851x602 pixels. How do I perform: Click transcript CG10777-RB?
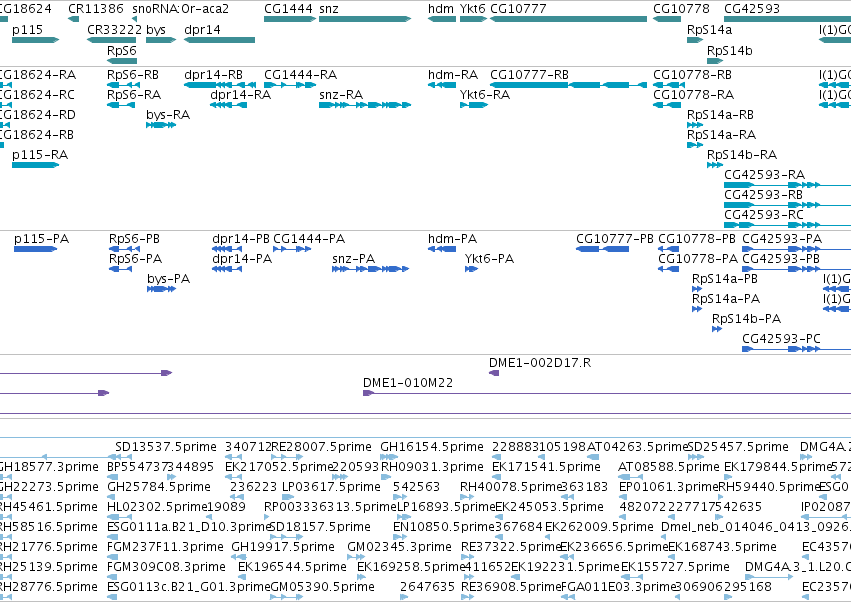568,85
